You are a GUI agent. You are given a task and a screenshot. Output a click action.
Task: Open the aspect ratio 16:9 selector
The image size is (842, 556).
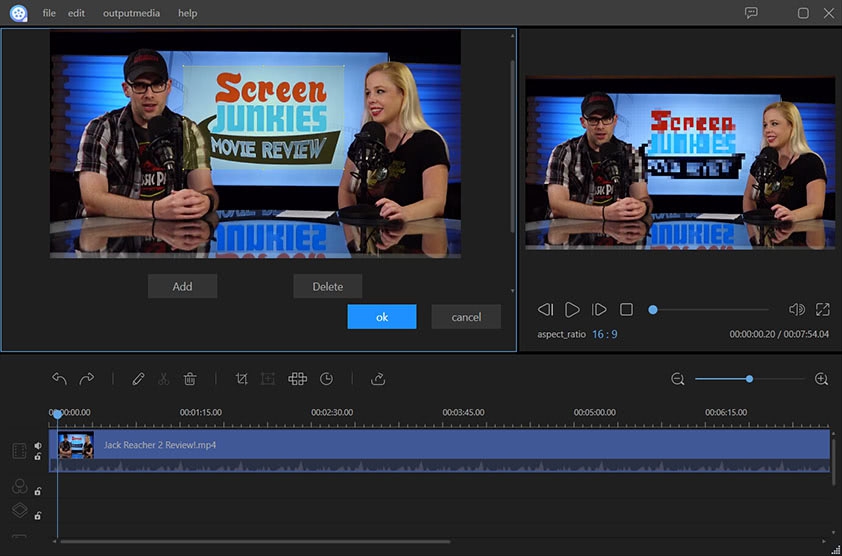click(604, 334)
